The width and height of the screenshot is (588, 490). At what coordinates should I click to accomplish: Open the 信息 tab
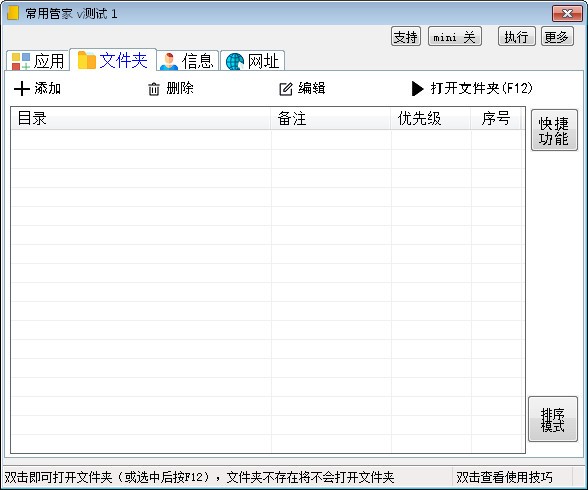188,61
